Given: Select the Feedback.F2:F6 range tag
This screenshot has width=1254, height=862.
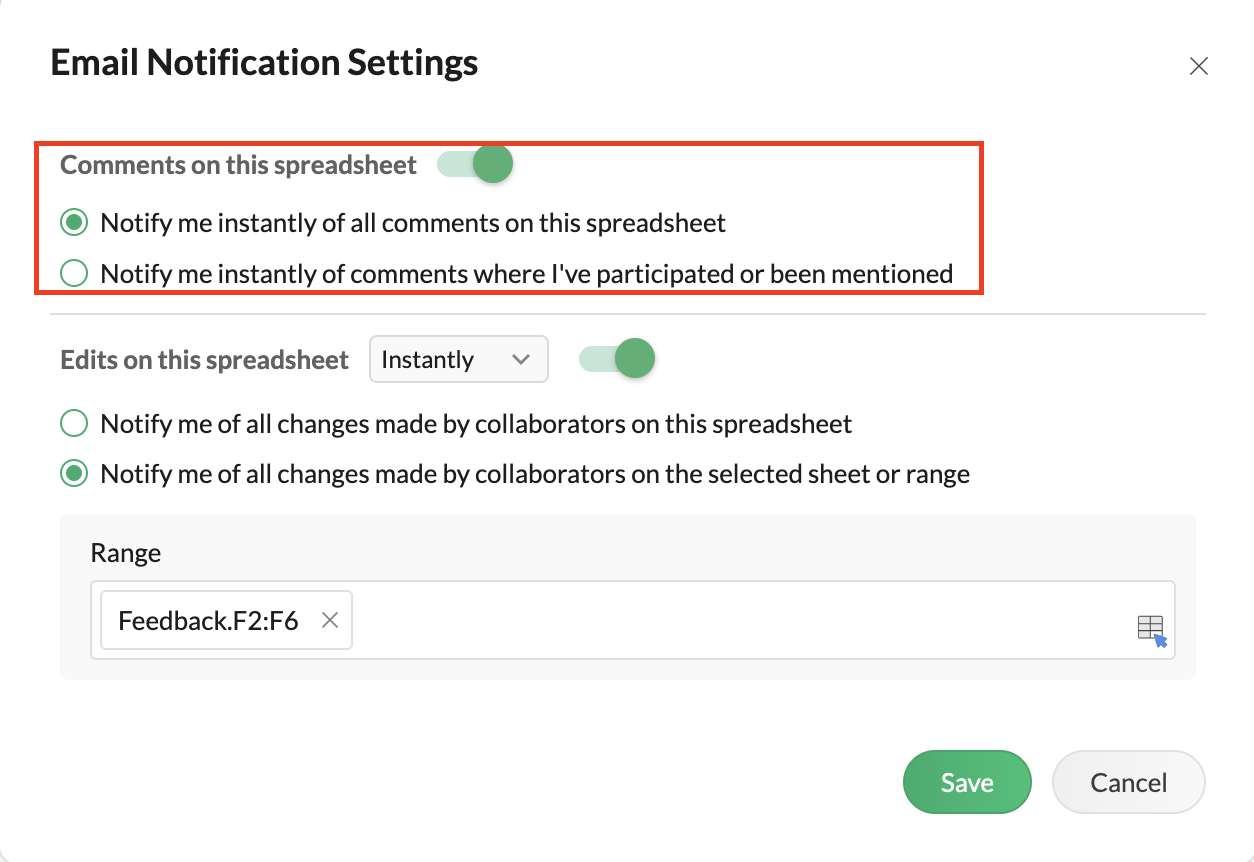Looking at the screenshot, I should pyautogui.click(x=208, y=621).
